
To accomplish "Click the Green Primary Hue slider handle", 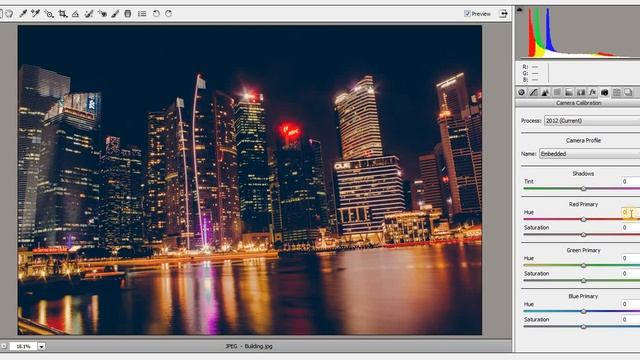I will click(584, 265).
